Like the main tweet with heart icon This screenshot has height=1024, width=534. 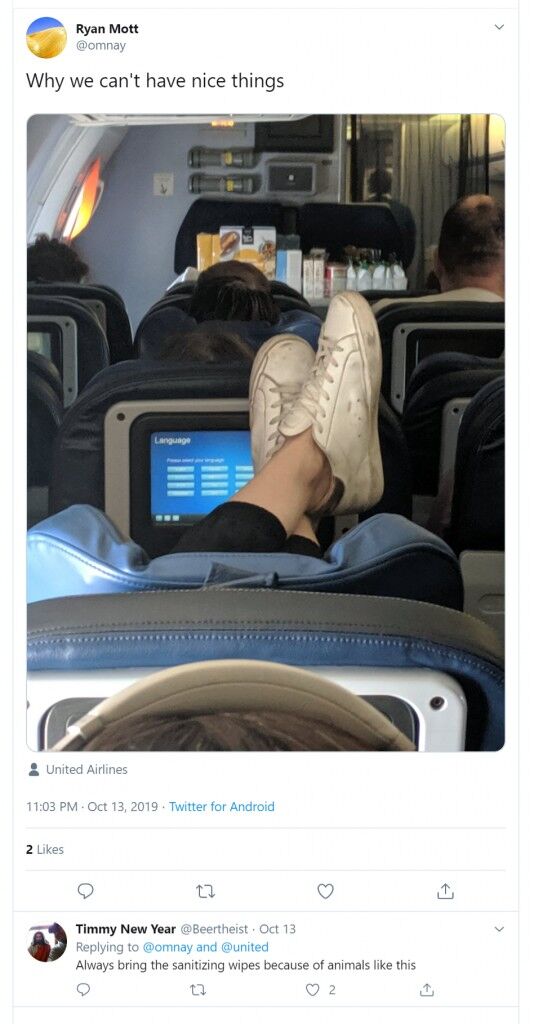point(325,891)
